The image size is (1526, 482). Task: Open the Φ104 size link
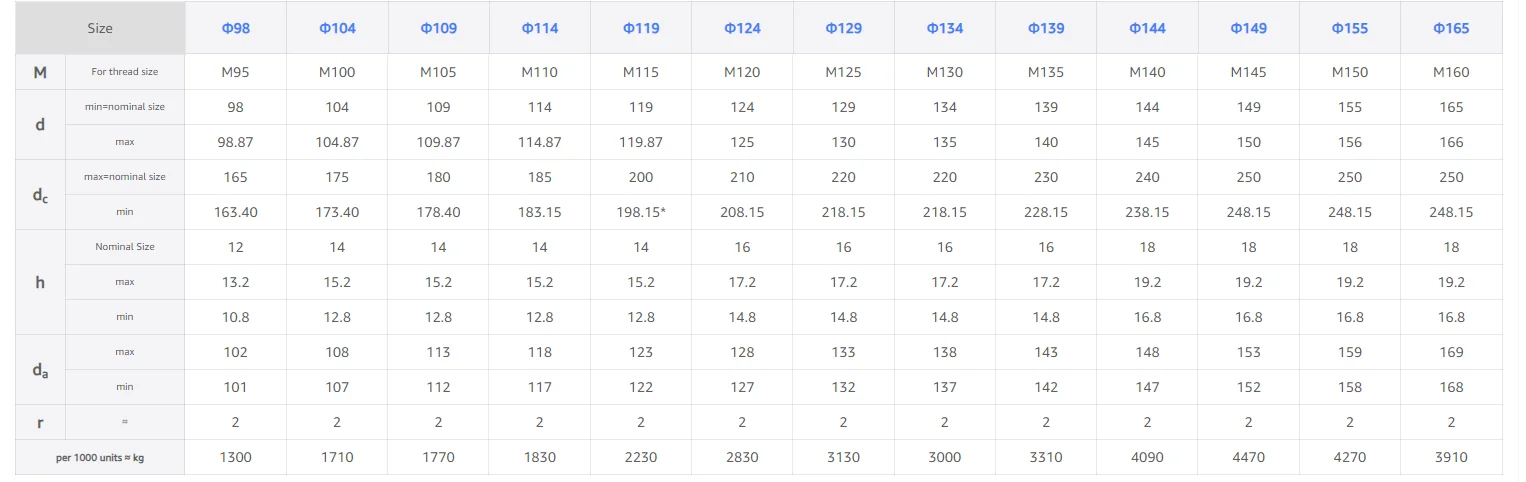[337, 28]
